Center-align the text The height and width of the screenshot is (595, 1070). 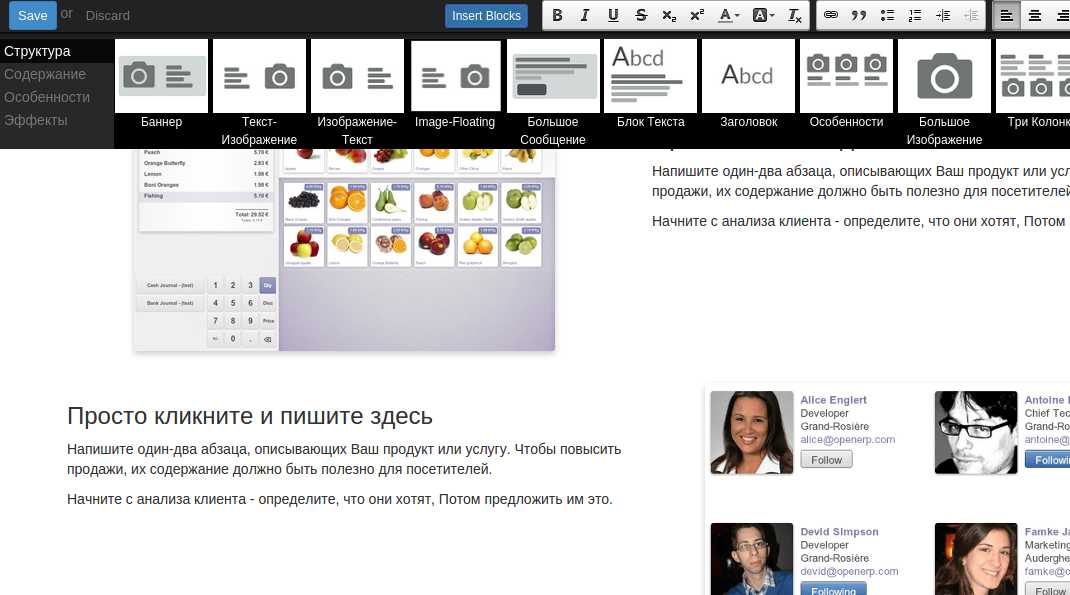(x=1035, y=15)
